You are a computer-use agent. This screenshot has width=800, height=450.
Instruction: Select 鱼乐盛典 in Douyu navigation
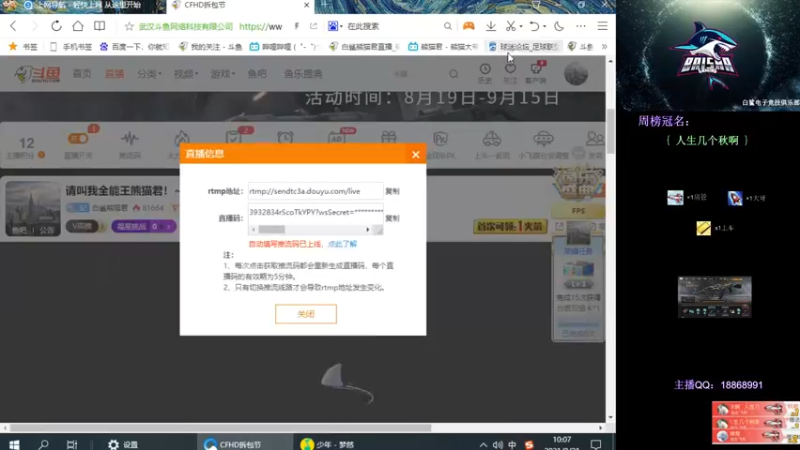pyautogui.click(x=303, y=74)
